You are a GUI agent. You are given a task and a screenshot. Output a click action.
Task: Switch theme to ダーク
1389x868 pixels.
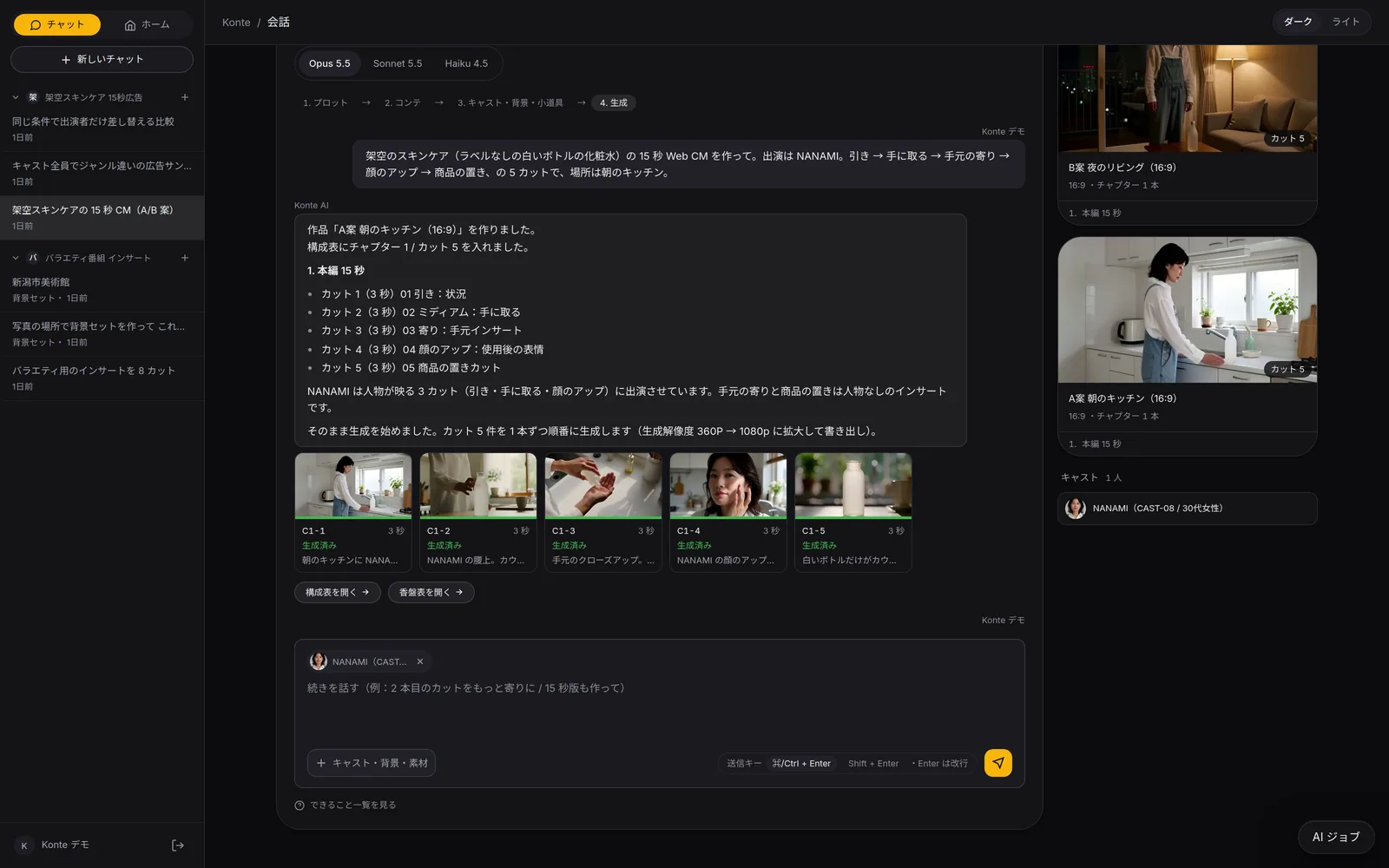[1298, 22]
